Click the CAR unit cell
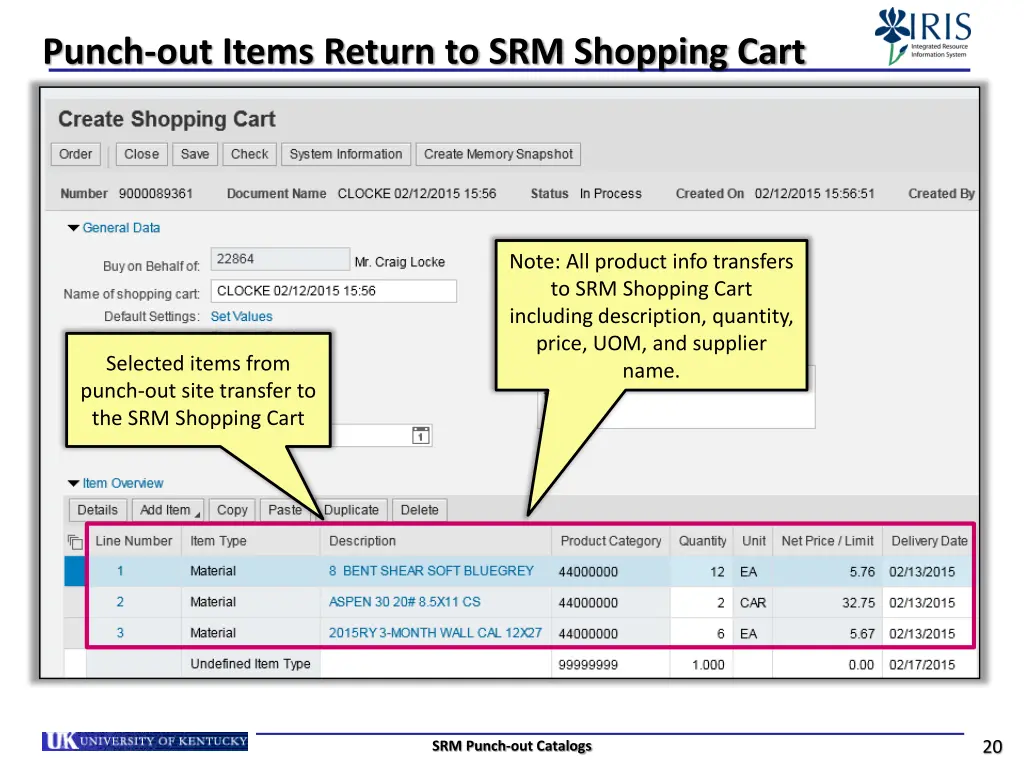 [x=752, y=603]
